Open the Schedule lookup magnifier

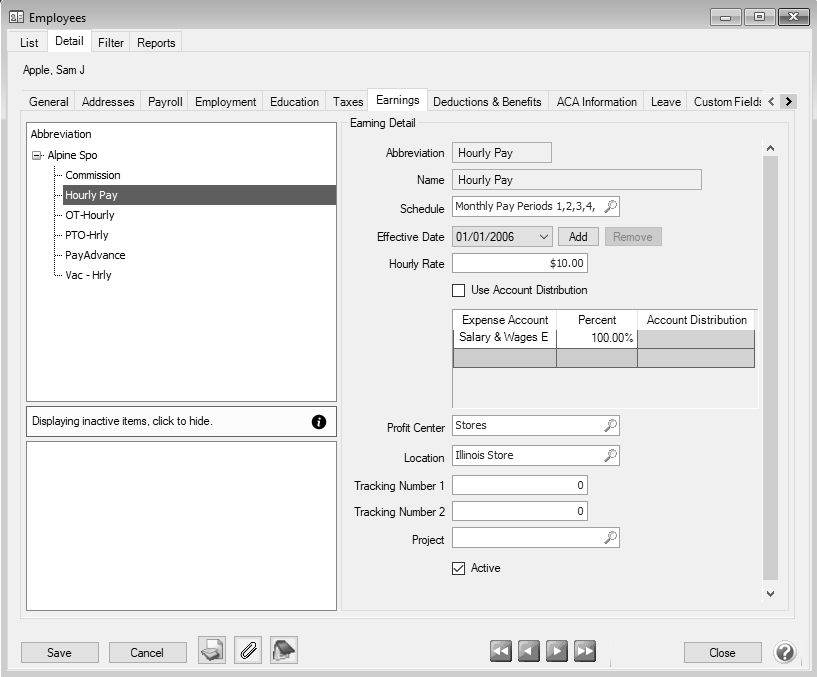(611, 206)
